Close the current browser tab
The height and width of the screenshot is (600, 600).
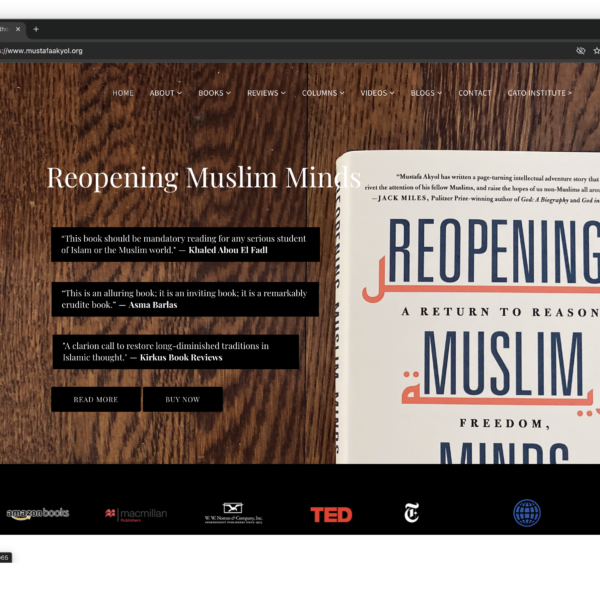click(18, 29)
